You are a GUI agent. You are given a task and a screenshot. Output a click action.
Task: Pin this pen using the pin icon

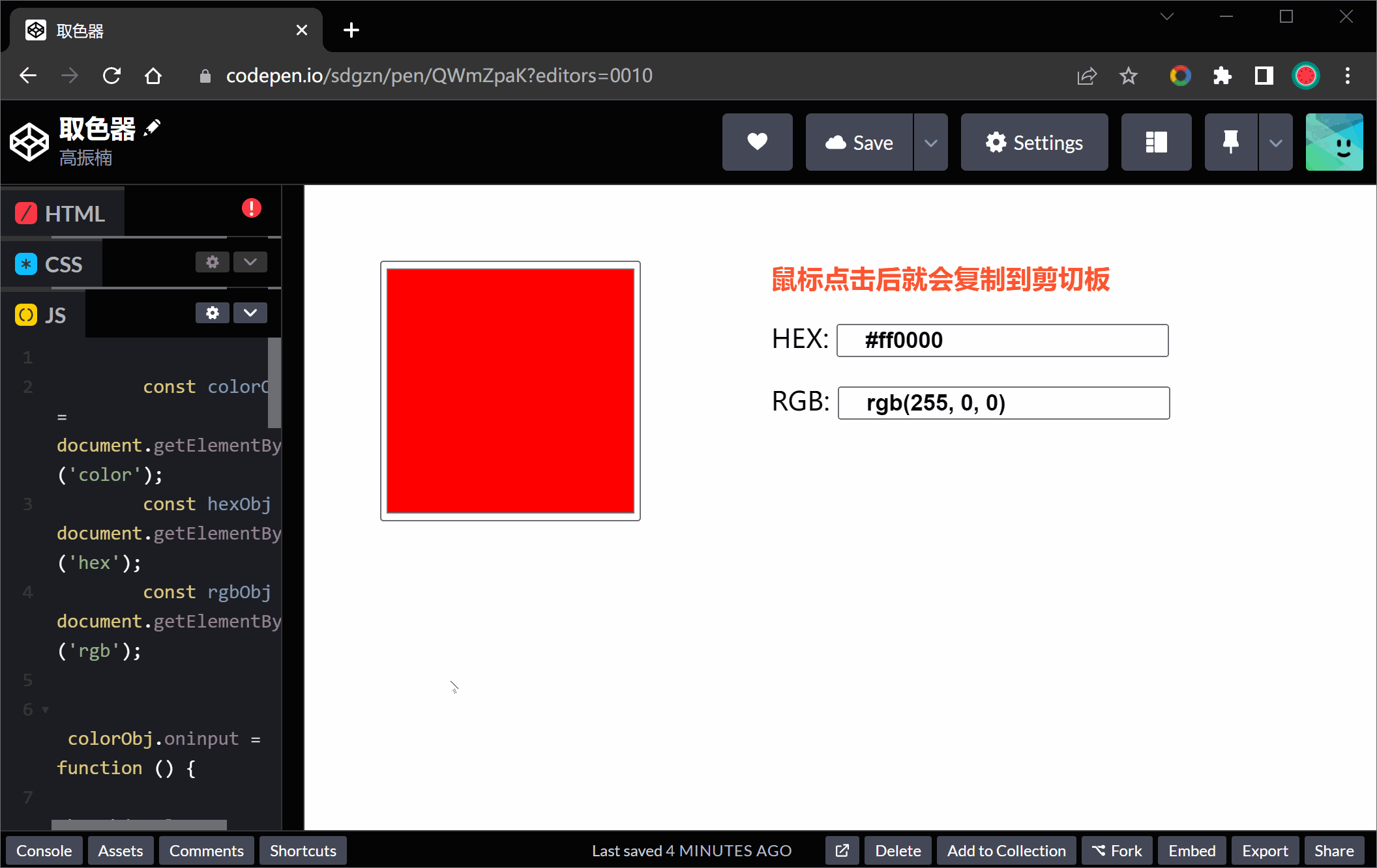[x=1230, y=142]
